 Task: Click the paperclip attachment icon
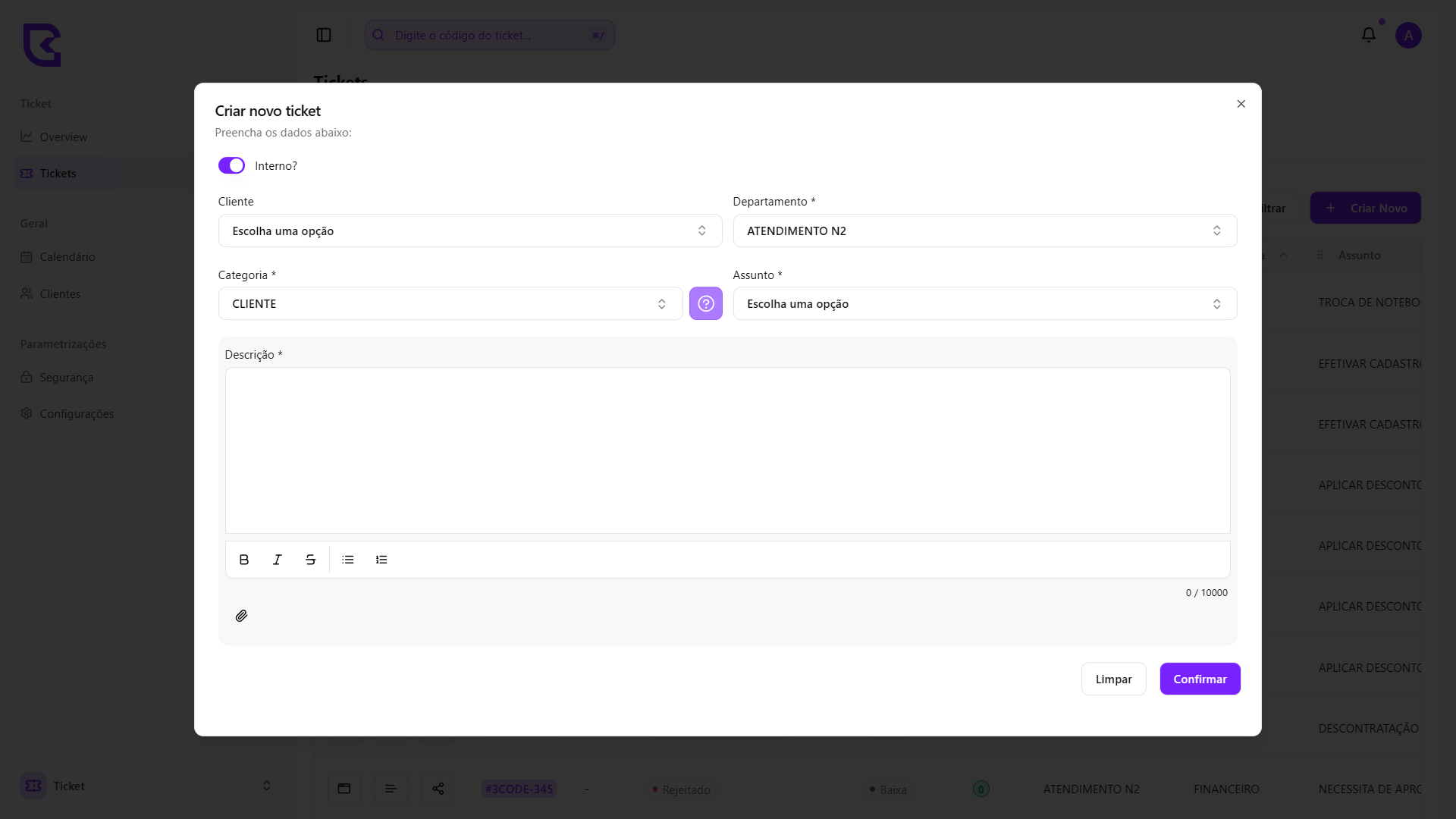(241, 616)
